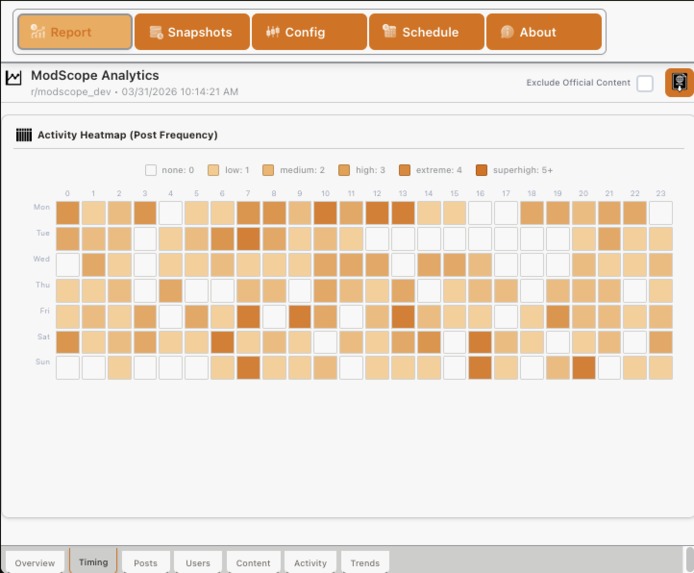The image size is (694, 573).
Task: Click the orange export report button
Action: pos(679,82)
